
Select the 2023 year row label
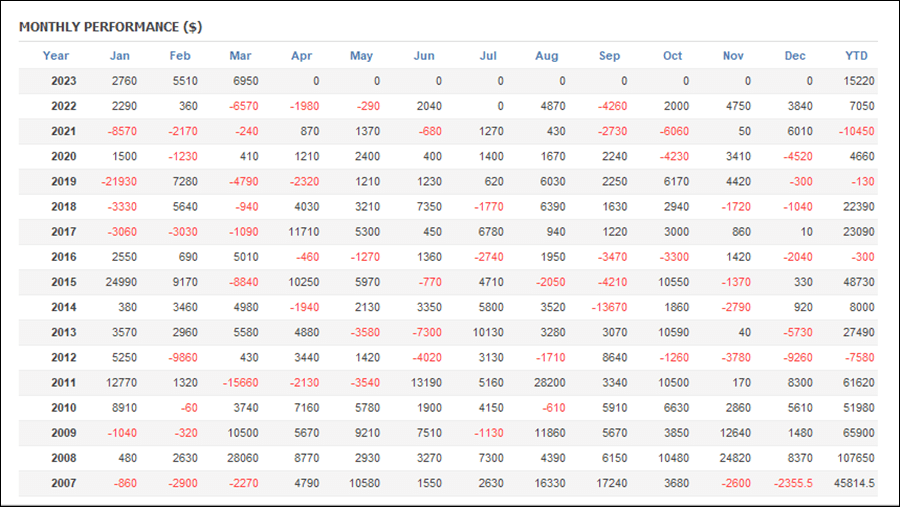(x=64, y=81)
